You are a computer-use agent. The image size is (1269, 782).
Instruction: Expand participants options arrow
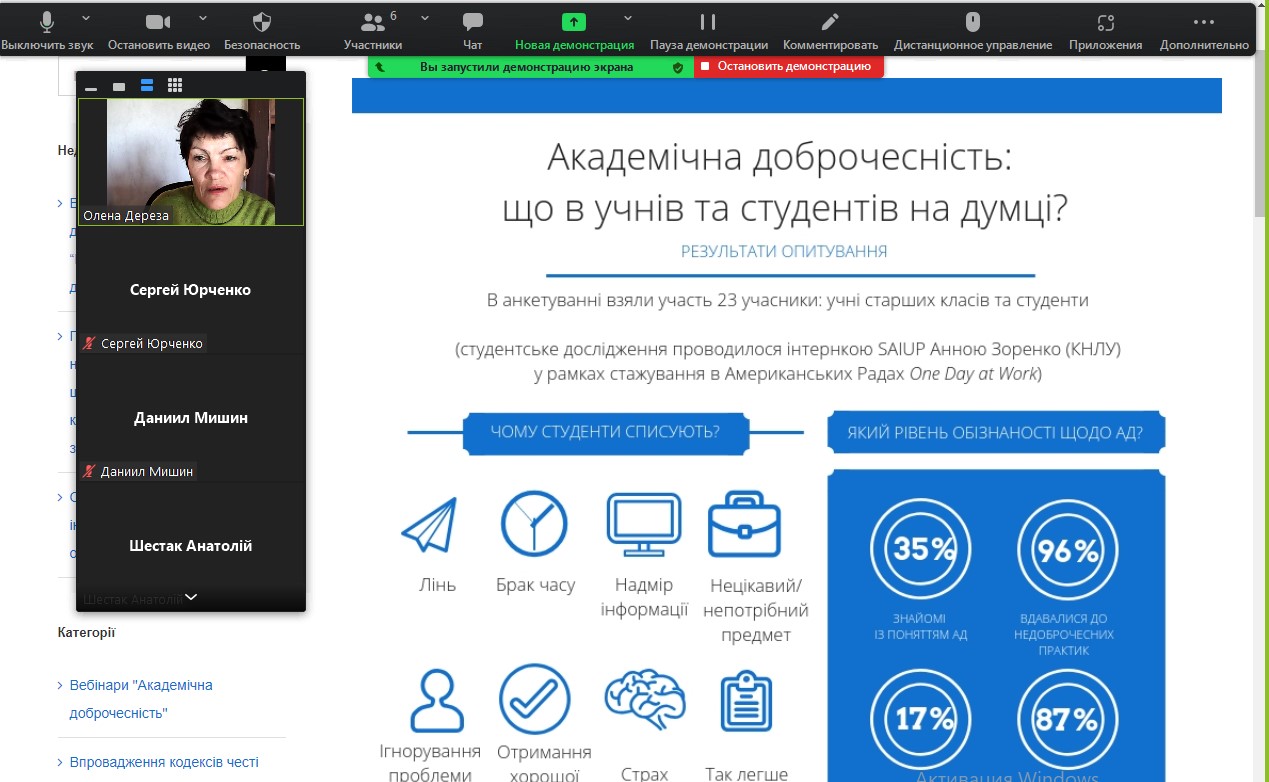(425, 18)
